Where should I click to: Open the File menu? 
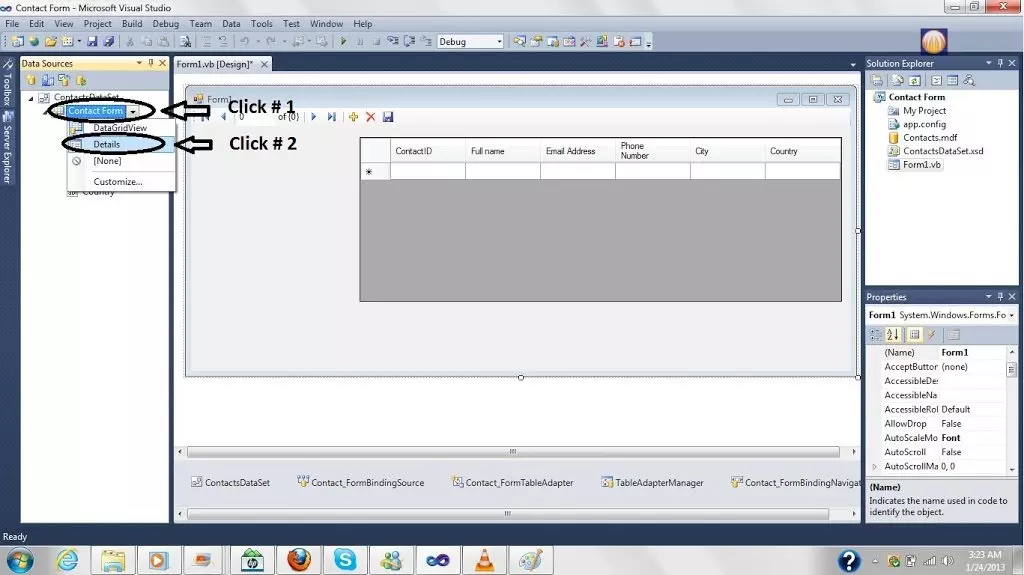[12, 24]
